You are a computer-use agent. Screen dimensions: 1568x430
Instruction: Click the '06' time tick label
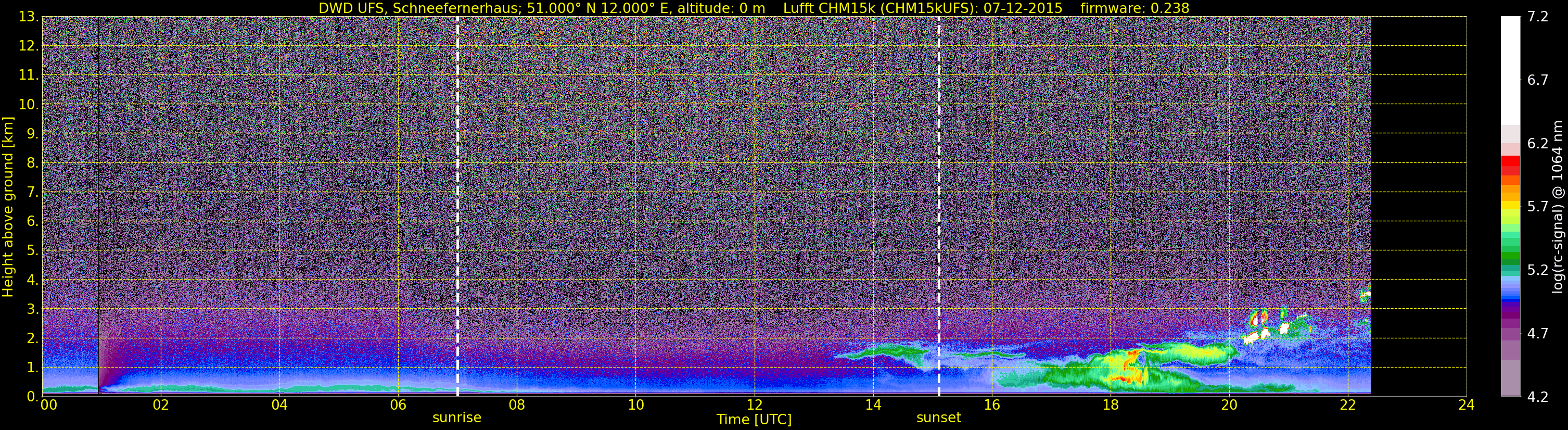(398, 405)
